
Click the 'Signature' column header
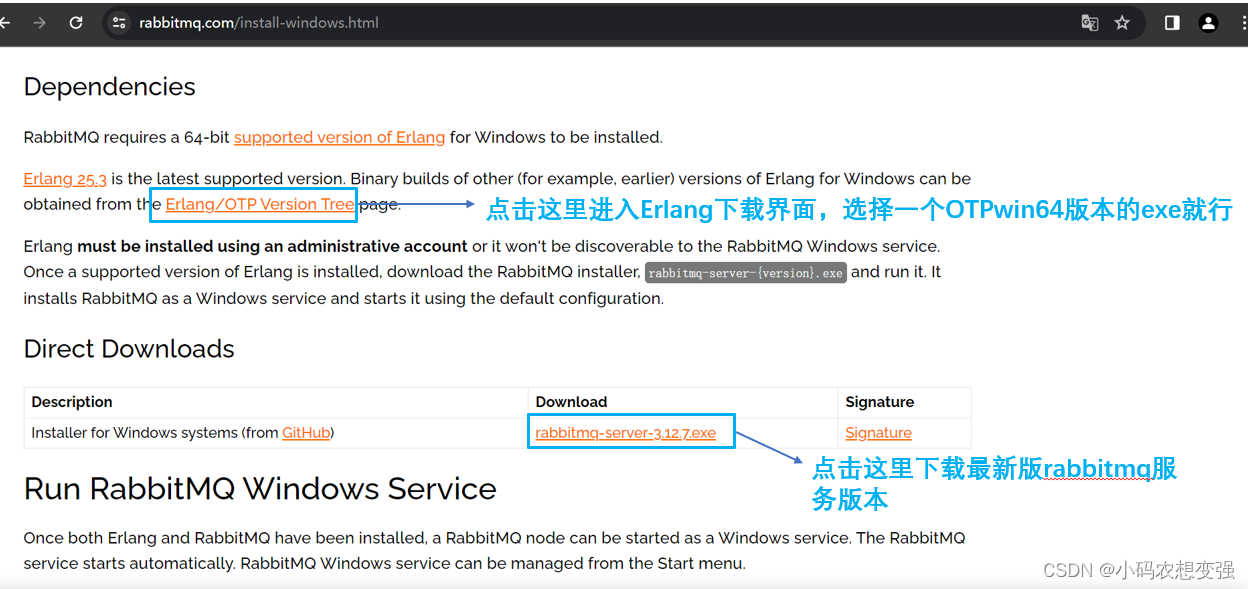[880, 402]
